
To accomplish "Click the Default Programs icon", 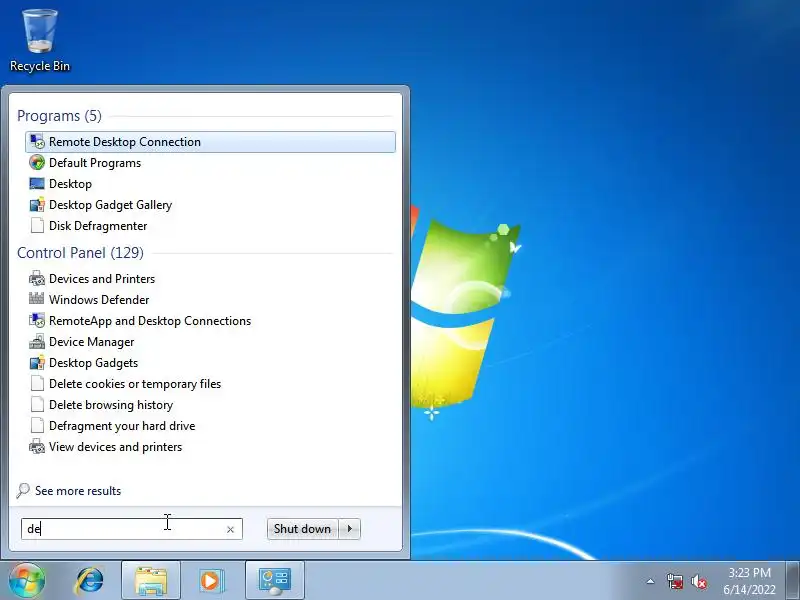I will 37,163.
